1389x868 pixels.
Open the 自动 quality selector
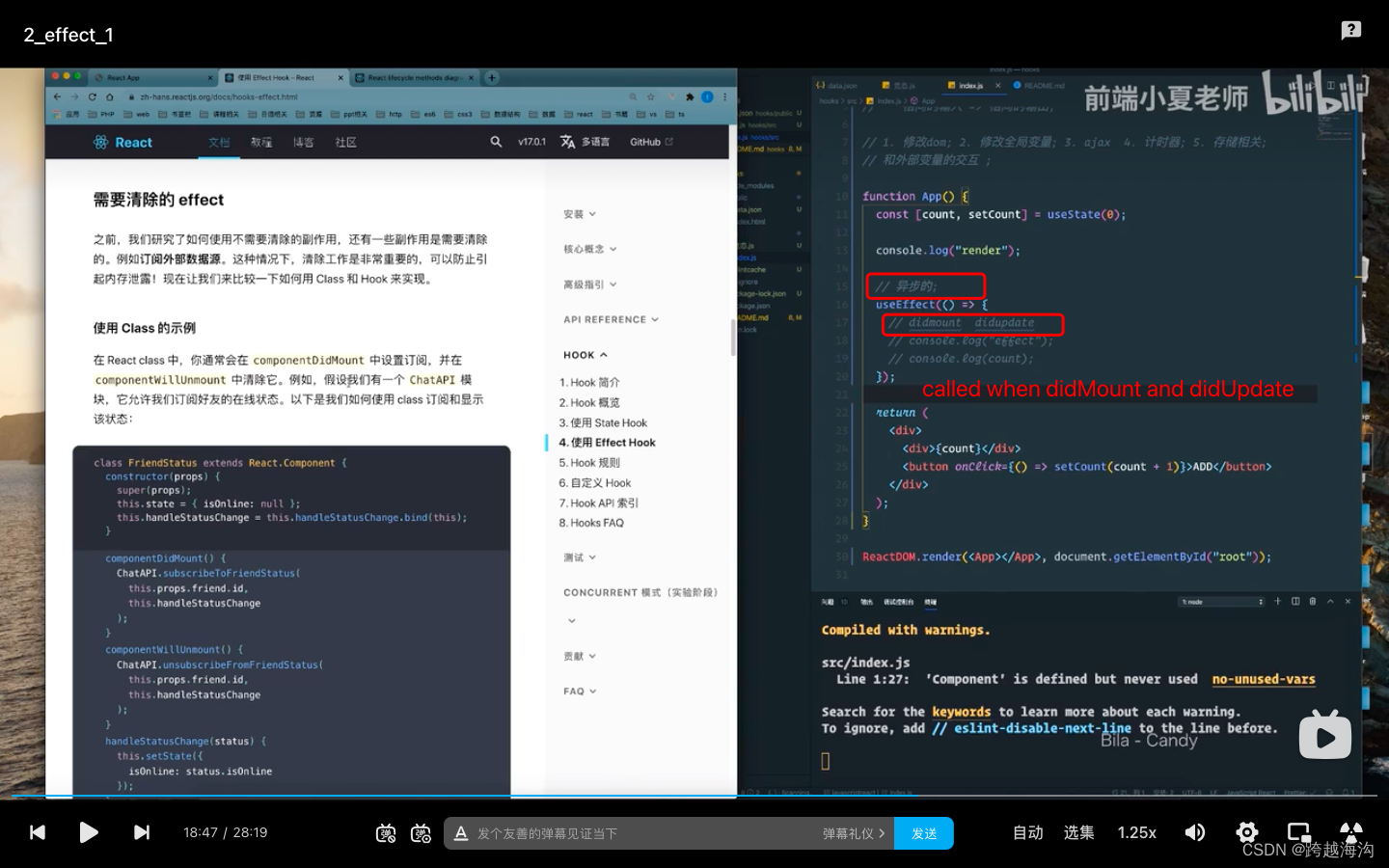click(x=1027, y=832)
